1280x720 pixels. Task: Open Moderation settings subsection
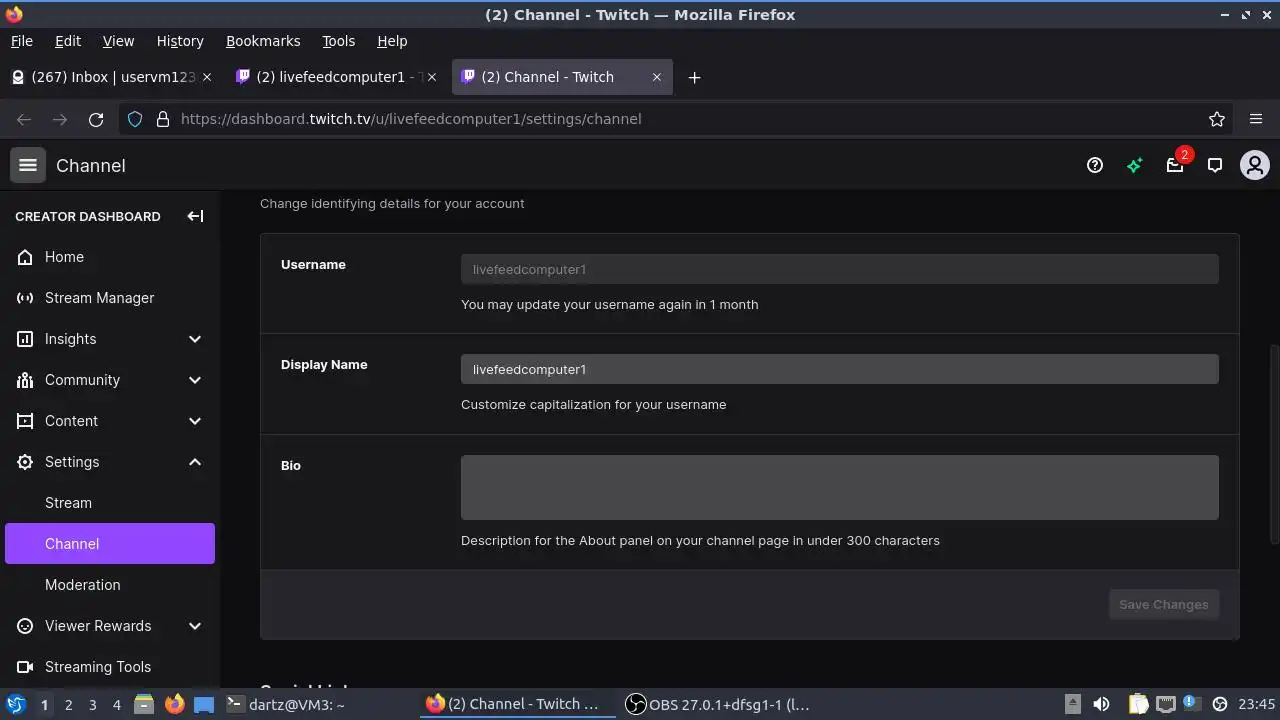(110, 585)
